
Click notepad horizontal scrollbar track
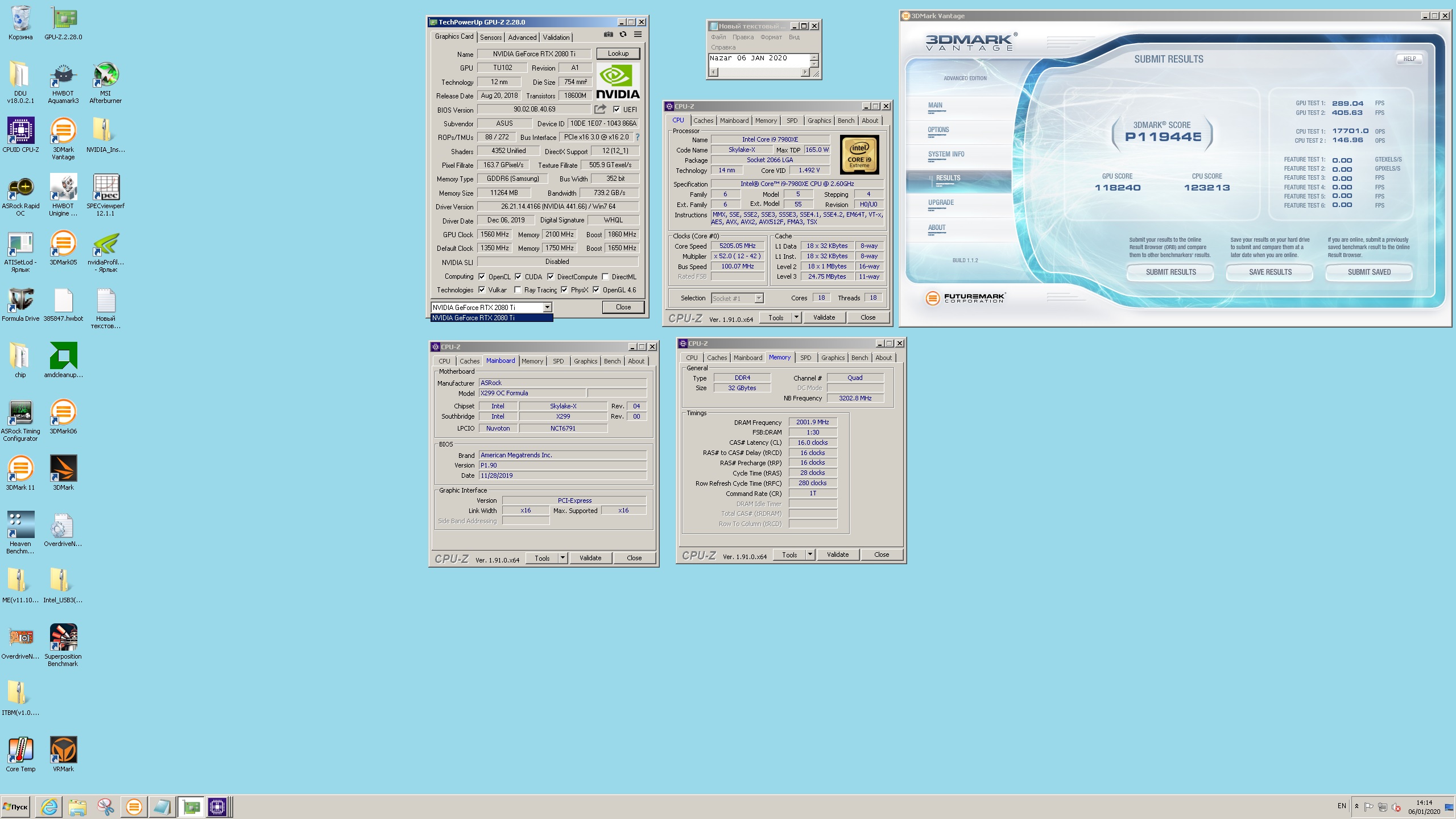[760, 72]
